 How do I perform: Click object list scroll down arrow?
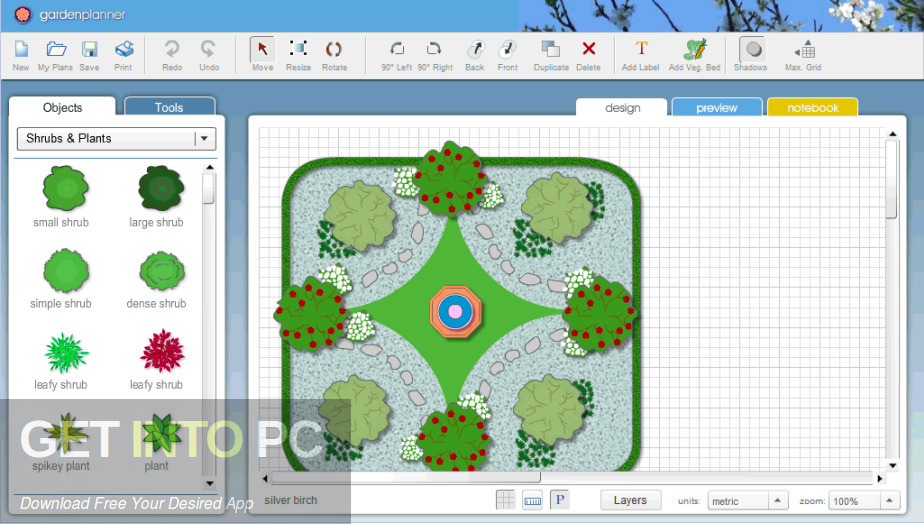[209, 483]
